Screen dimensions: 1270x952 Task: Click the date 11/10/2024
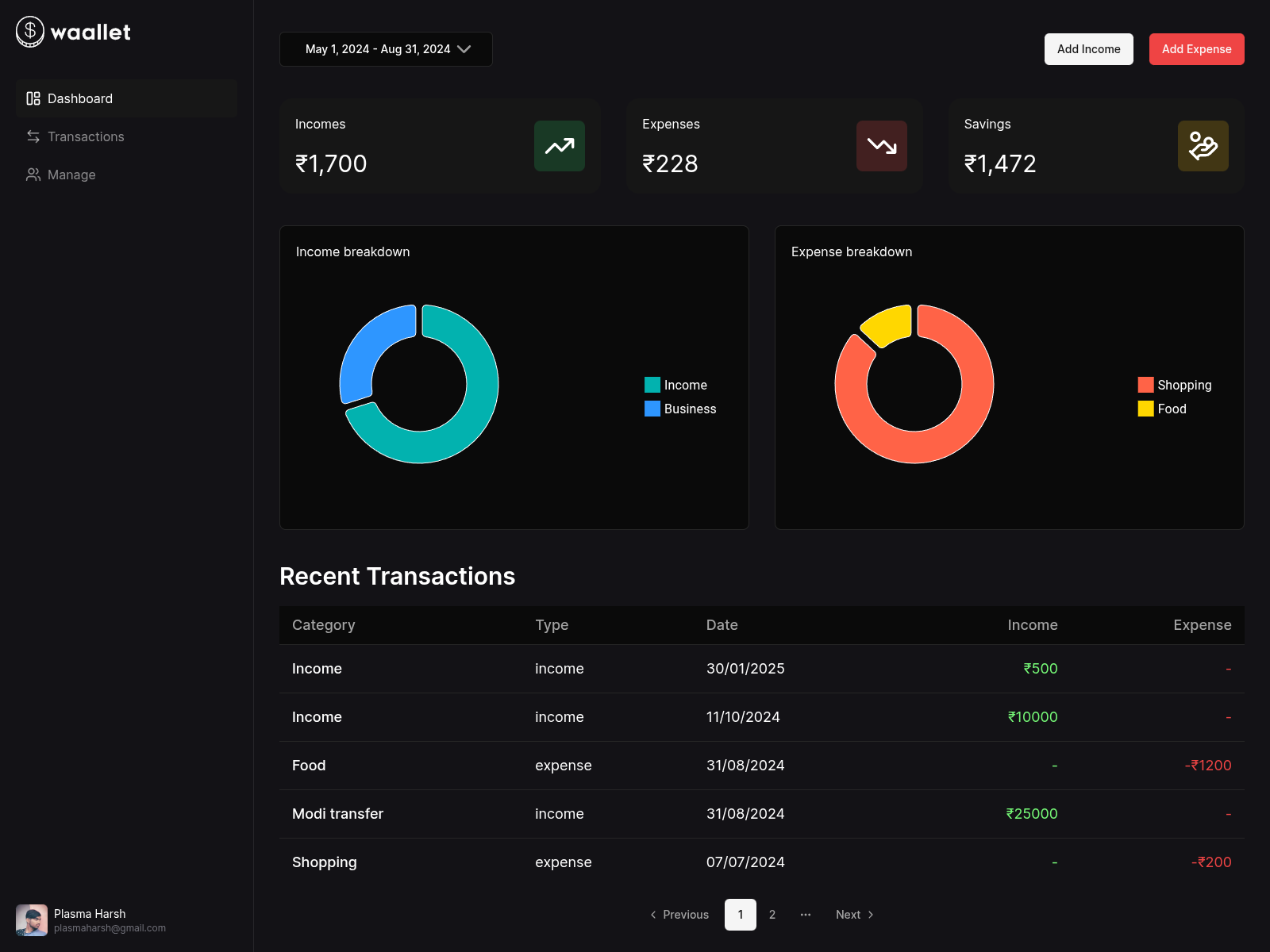(743, 717)
